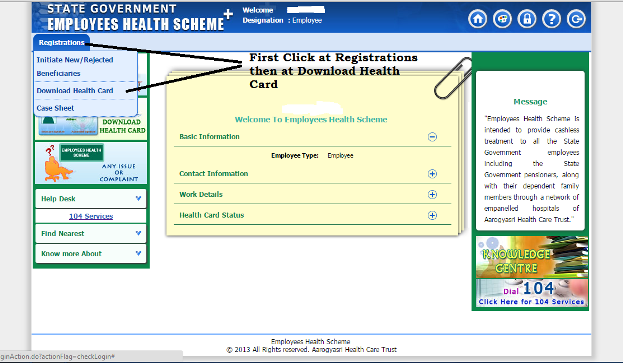The width and height of the screenshot is (623, 363).
Task: Open the Registrations menu tab
Action: pyautogui.click(x=62, y=42)
